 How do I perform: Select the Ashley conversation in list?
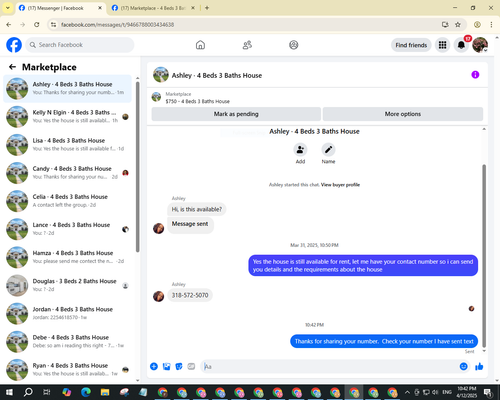tap(67, 89)
